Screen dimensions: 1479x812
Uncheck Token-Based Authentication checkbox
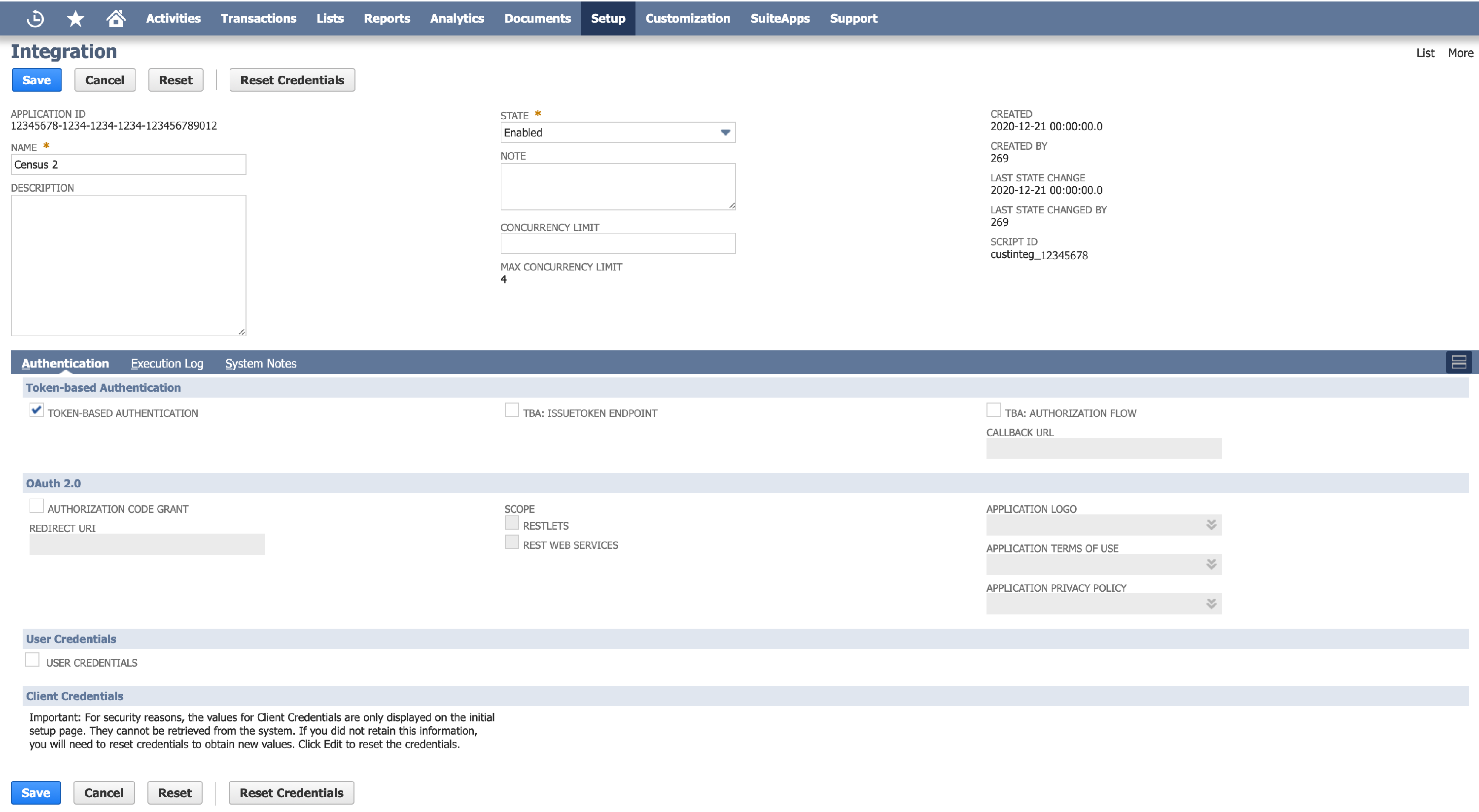coord(36,410)
